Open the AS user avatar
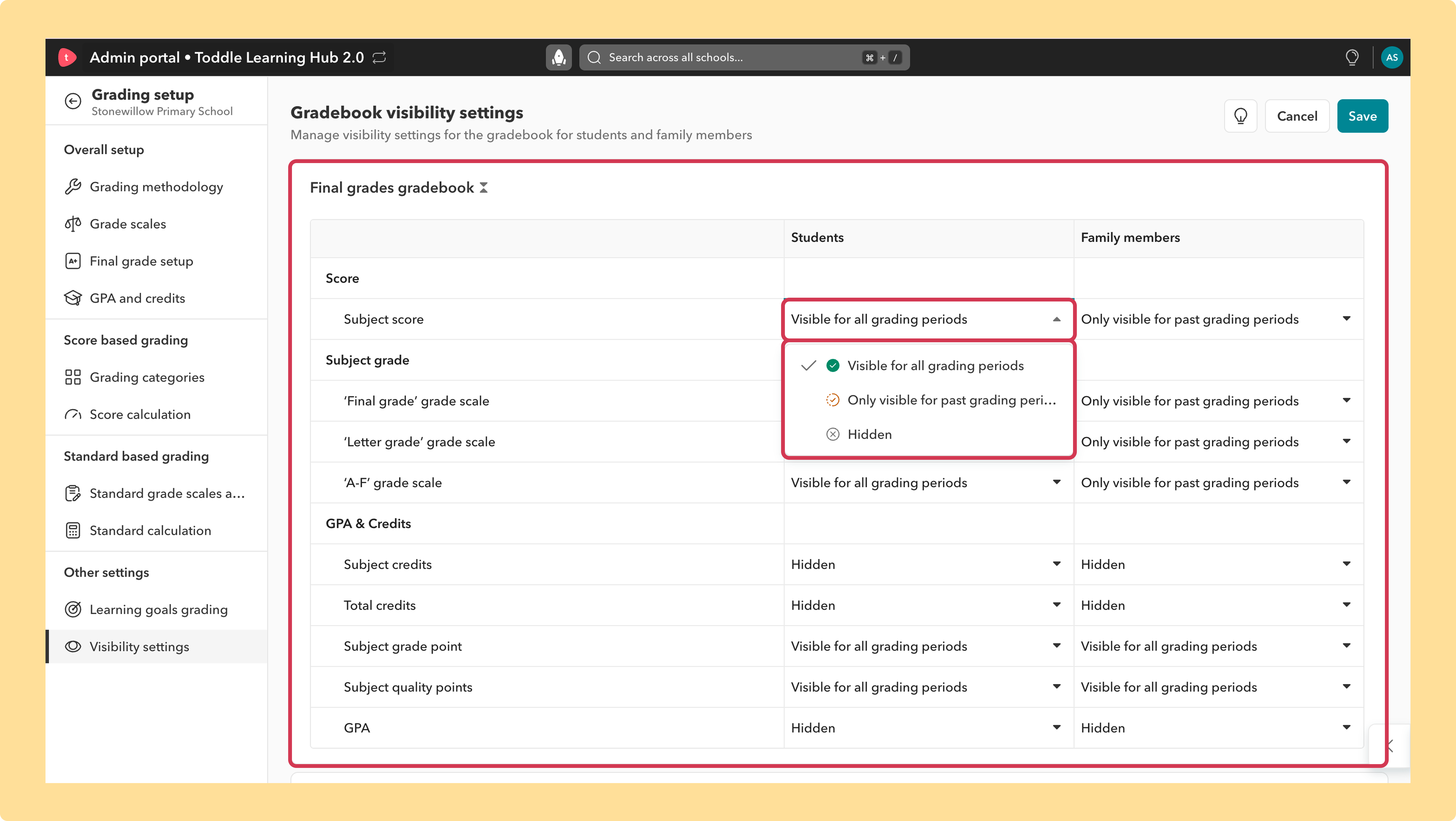This screenshot has width=1456, height=821. 1392,57
